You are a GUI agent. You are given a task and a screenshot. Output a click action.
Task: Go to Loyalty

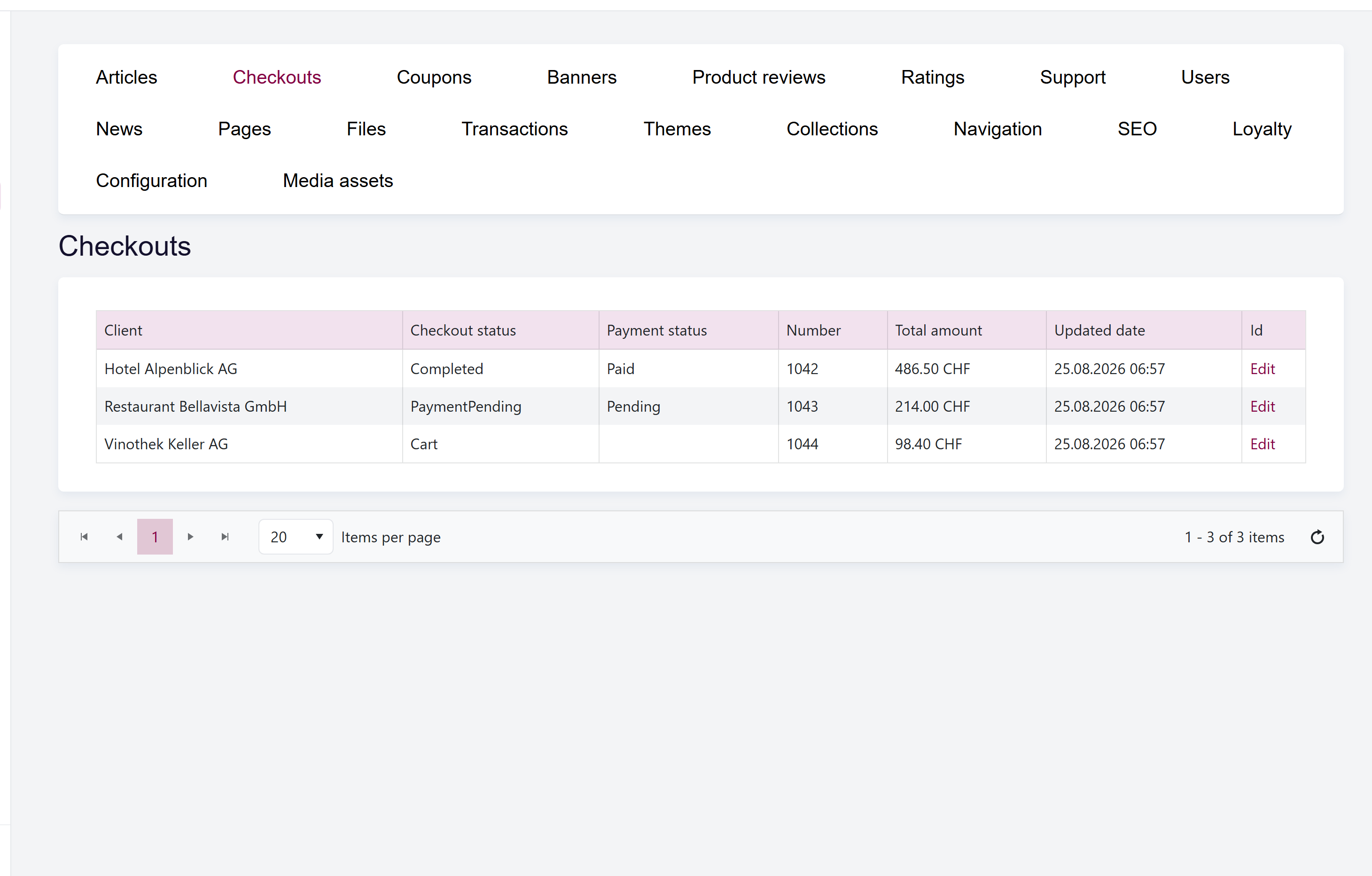click(x=1262, y=129)
